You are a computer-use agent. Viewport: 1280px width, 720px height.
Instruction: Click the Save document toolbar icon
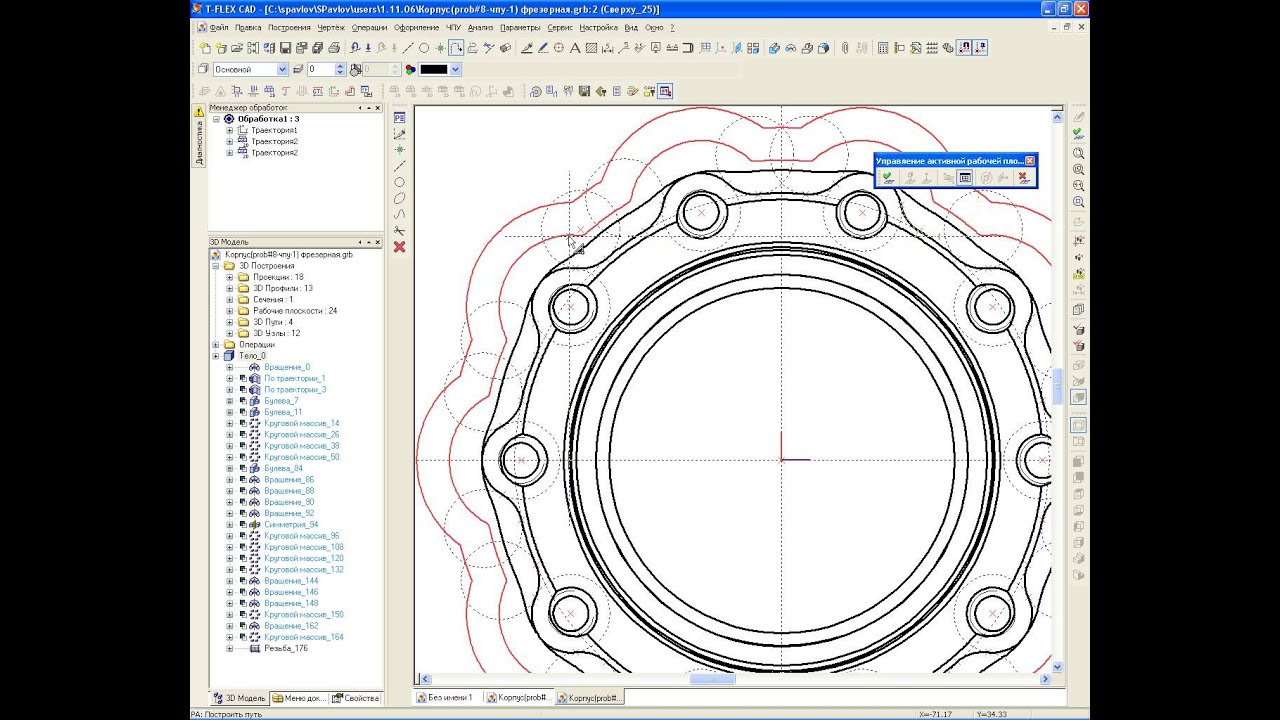point(285,48)
